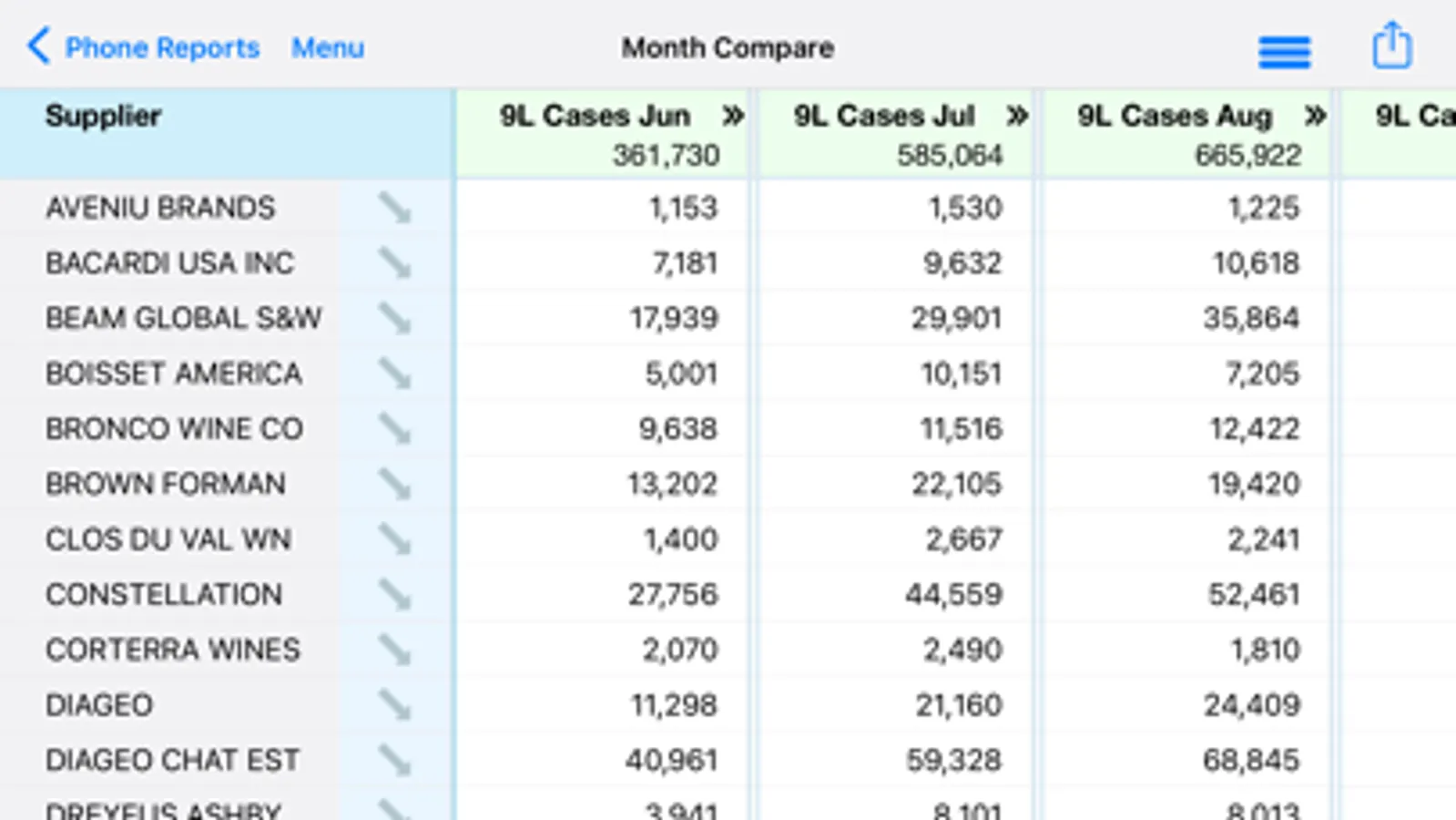
Task: Tap trend arrow icon beside BEAM GLOBAL S&W
Action: coord(394,318)
